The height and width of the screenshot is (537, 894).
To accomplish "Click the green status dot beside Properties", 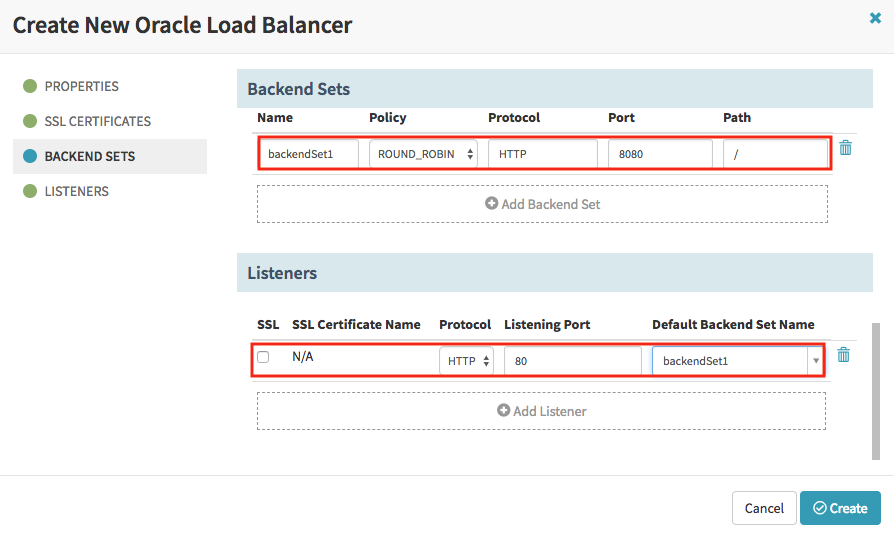I will [x=30, y=86].
